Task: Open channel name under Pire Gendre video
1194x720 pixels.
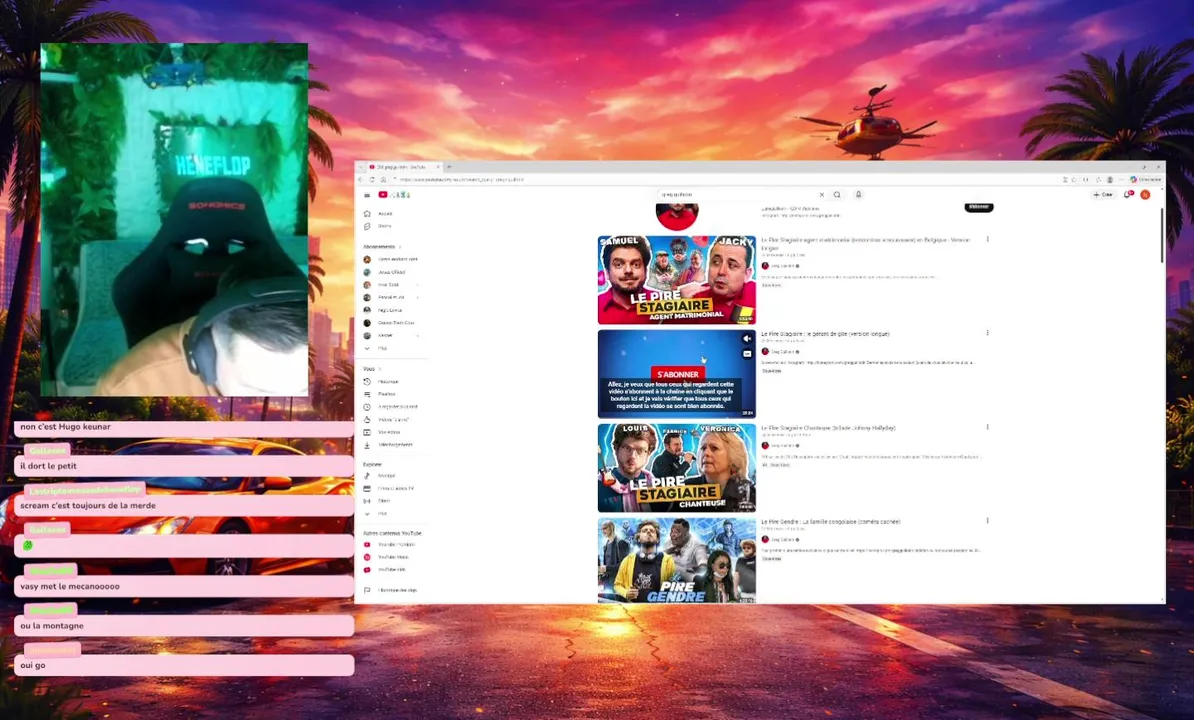Action: coord(781,540)
